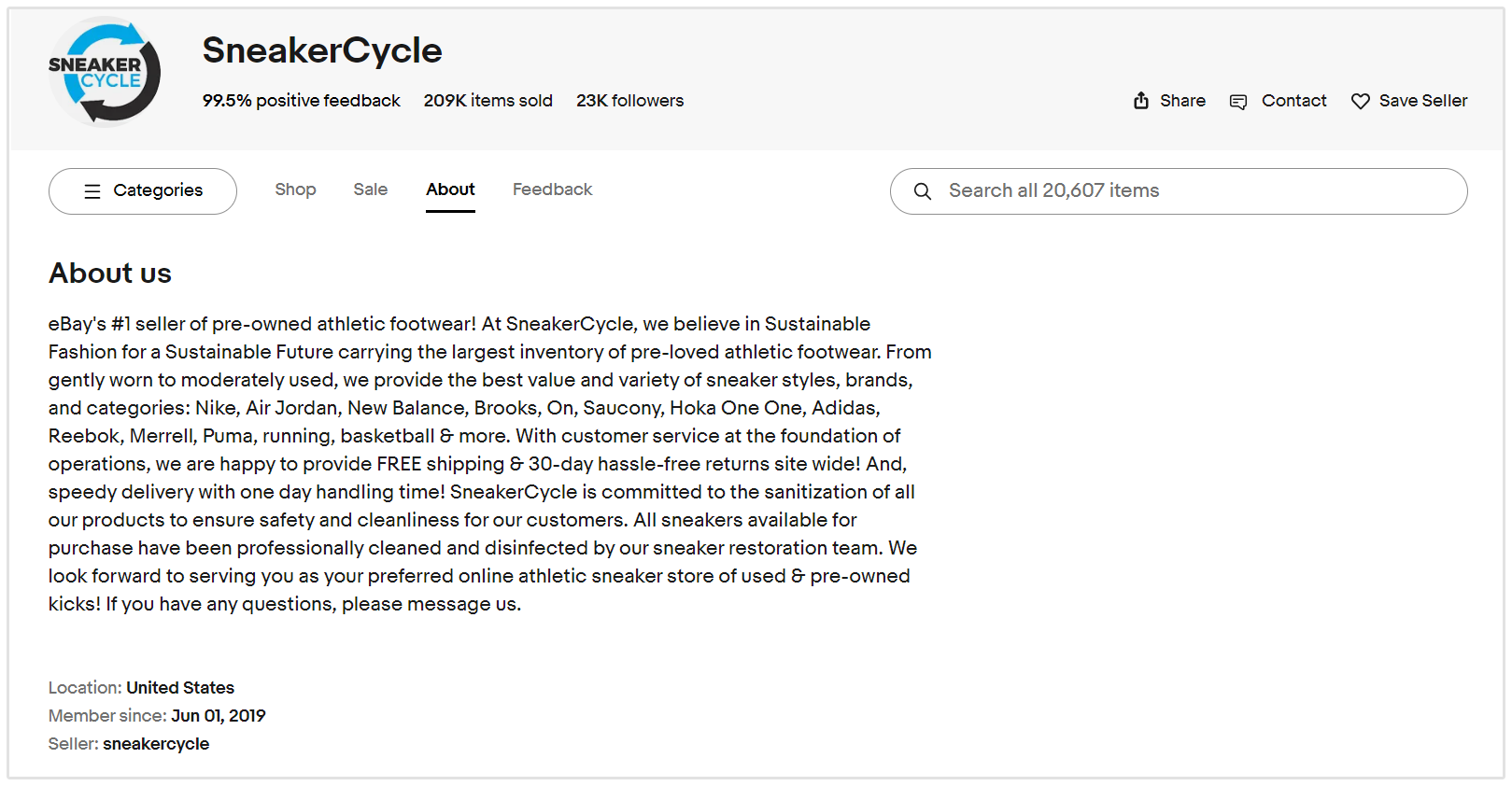Click the hamburger icon in Categories
The height and width of the screenshot is (786, 1512).
(92, 191)
